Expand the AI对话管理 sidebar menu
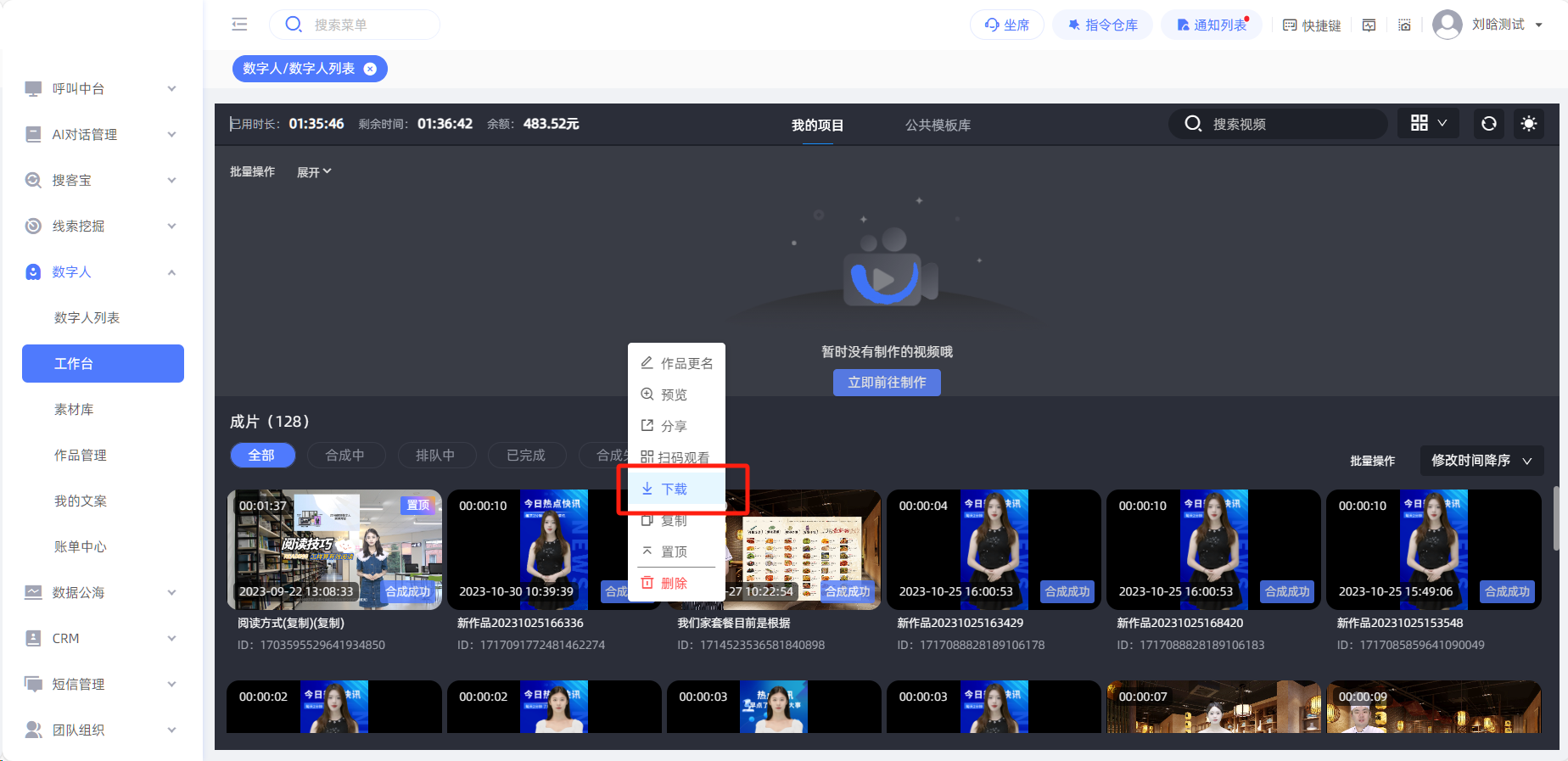Image resolution: width=1568 pixels, height=761 pixels. (x=103, y=134)
